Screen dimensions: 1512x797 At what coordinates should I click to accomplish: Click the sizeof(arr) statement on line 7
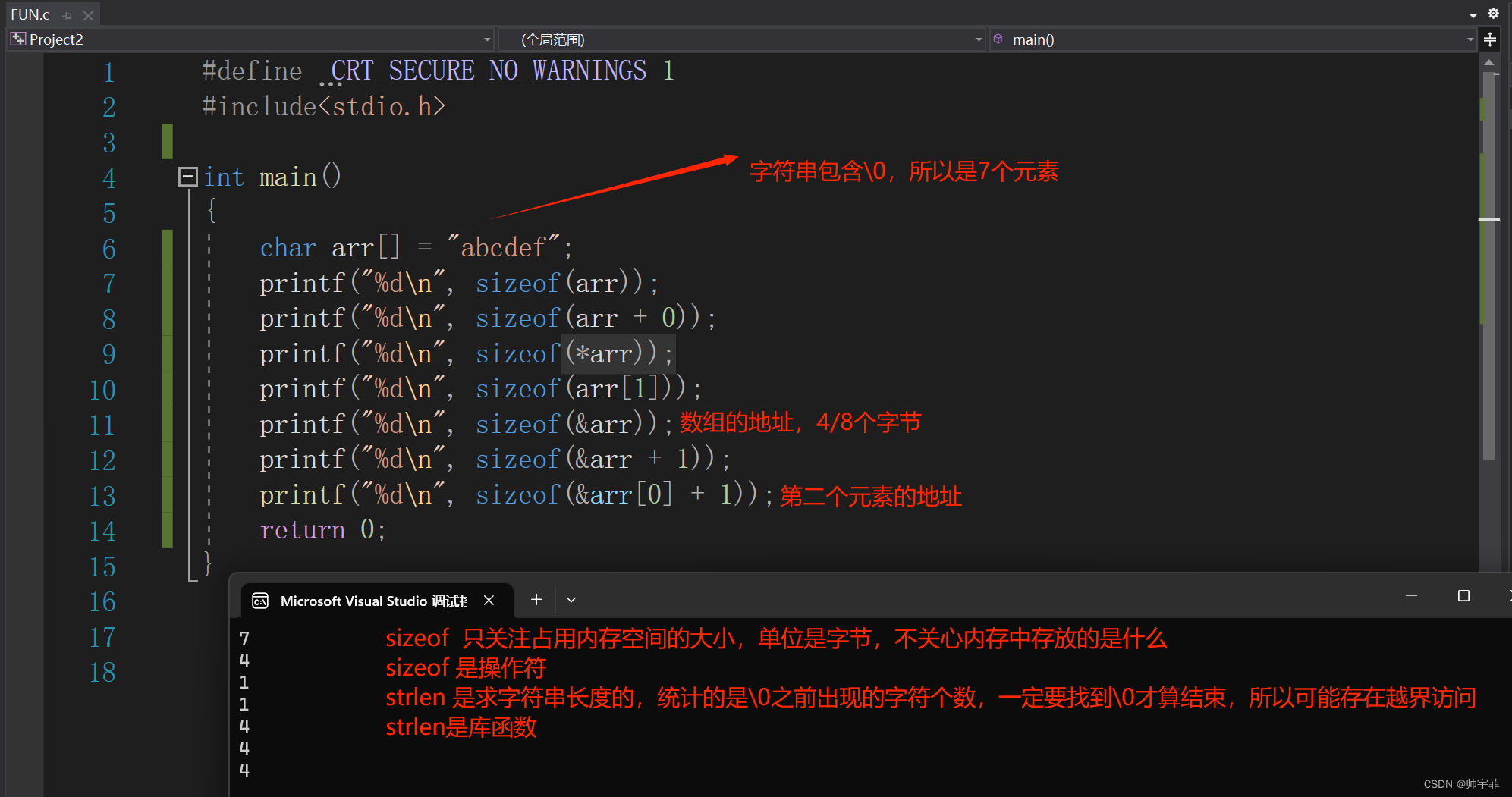click(x=459, y=283)
